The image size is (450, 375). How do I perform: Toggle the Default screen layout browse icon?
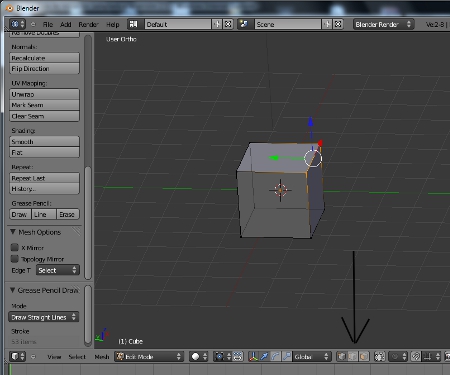click(x=133, y=24)
